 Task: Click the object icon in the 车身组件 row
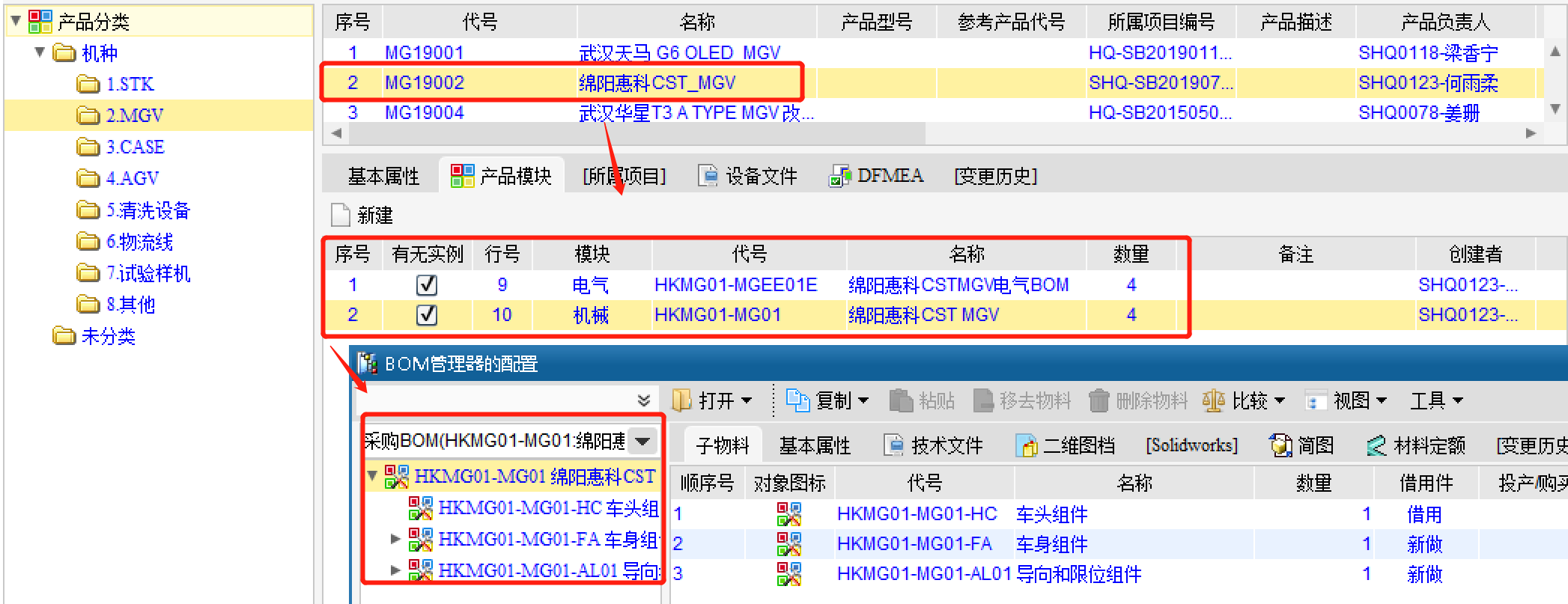tap(789, 544)
